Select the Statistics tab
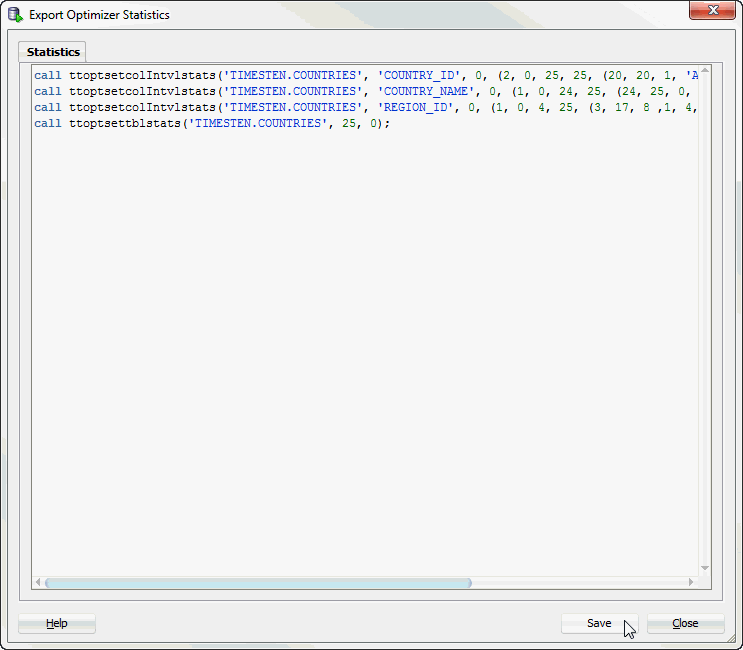This screenshot has width=743, height=650. click(53, 52)
